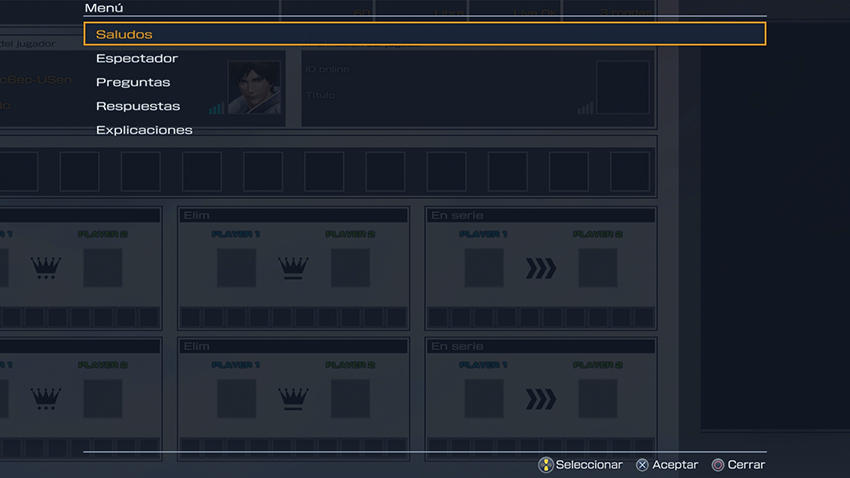Open the Preguntas menu option
Viewport: 850px width, 478px height.
(133, 82)
